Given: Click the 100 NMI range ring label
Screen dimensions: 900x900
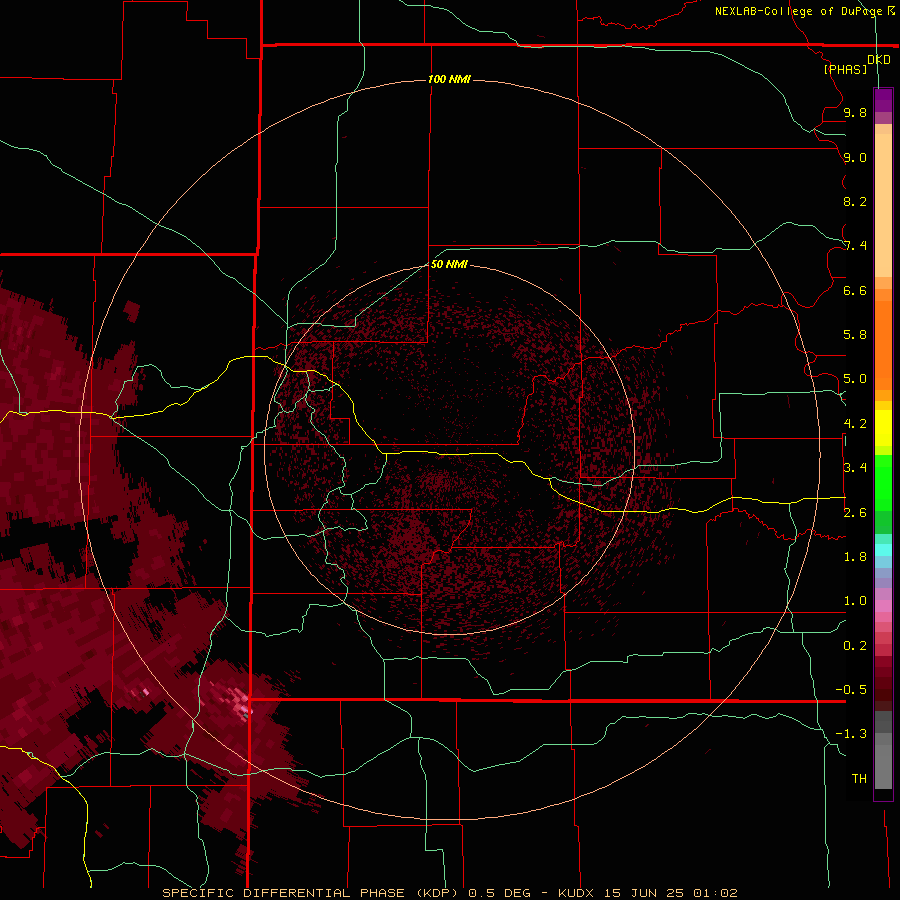Looking at the screenshot, I should pos(449,79).
